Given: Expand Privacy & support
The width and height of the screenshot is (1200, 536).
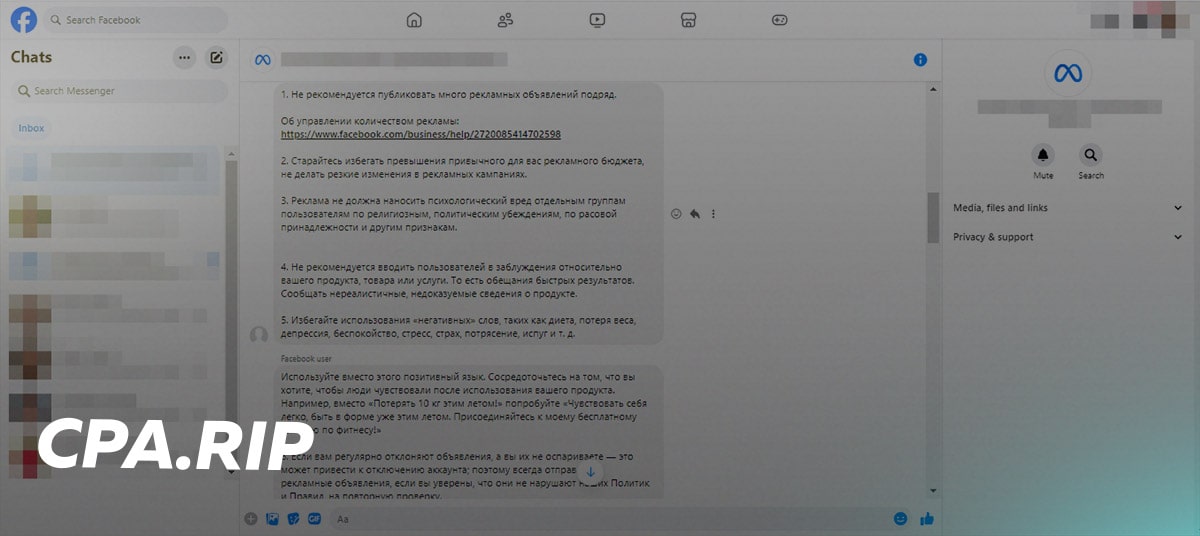Looking at the screenshot, I should click(1068, 237).
